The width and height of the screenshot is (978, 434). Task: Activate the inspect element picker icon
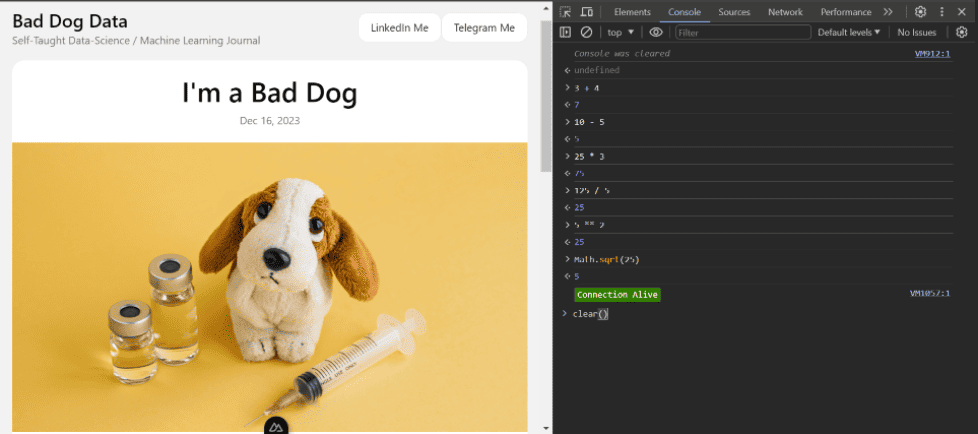click(566, 12)
